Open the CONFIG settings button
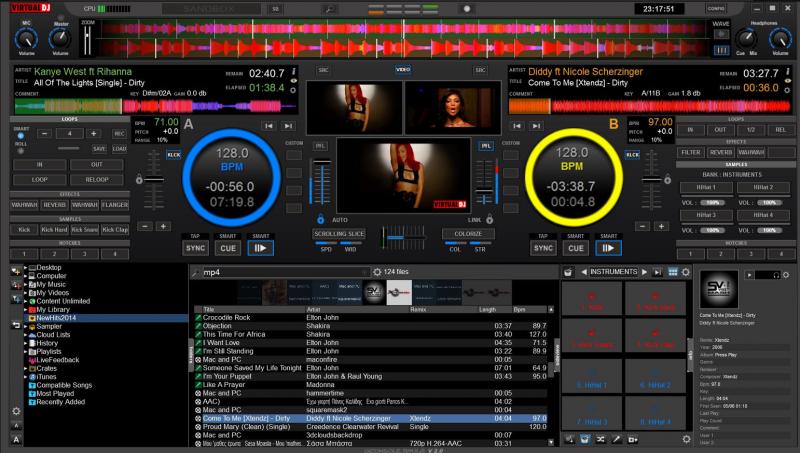This screenshot has height=453, width=800. click(716, 9)
